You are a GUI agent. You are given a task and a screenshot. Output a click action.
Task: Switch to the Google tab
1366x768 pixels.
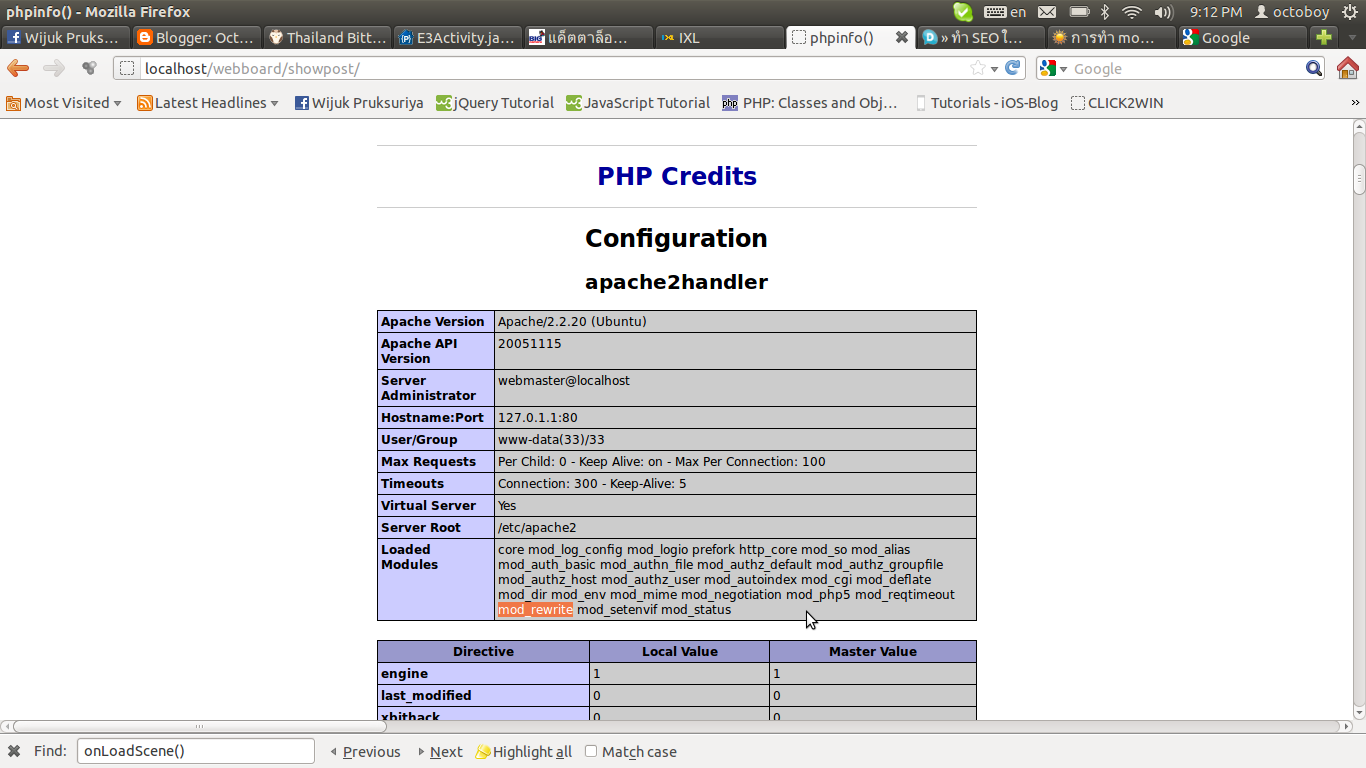1243,37
